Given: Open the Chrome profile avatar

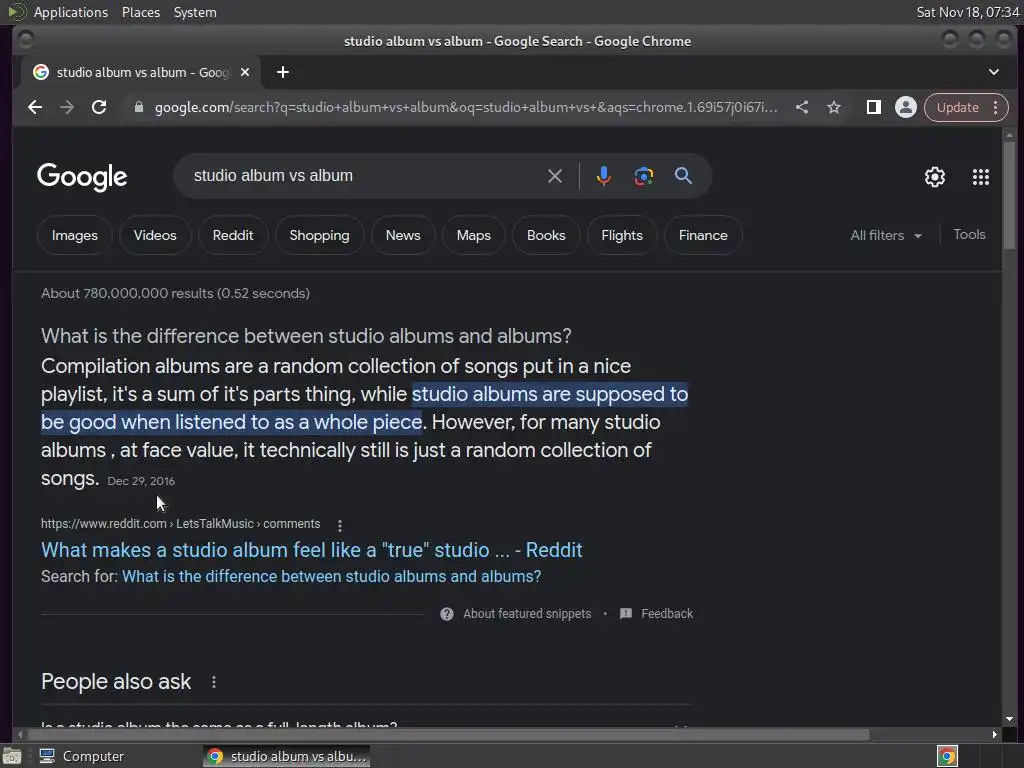Looking at the screenshot, I should click(906, 107).
